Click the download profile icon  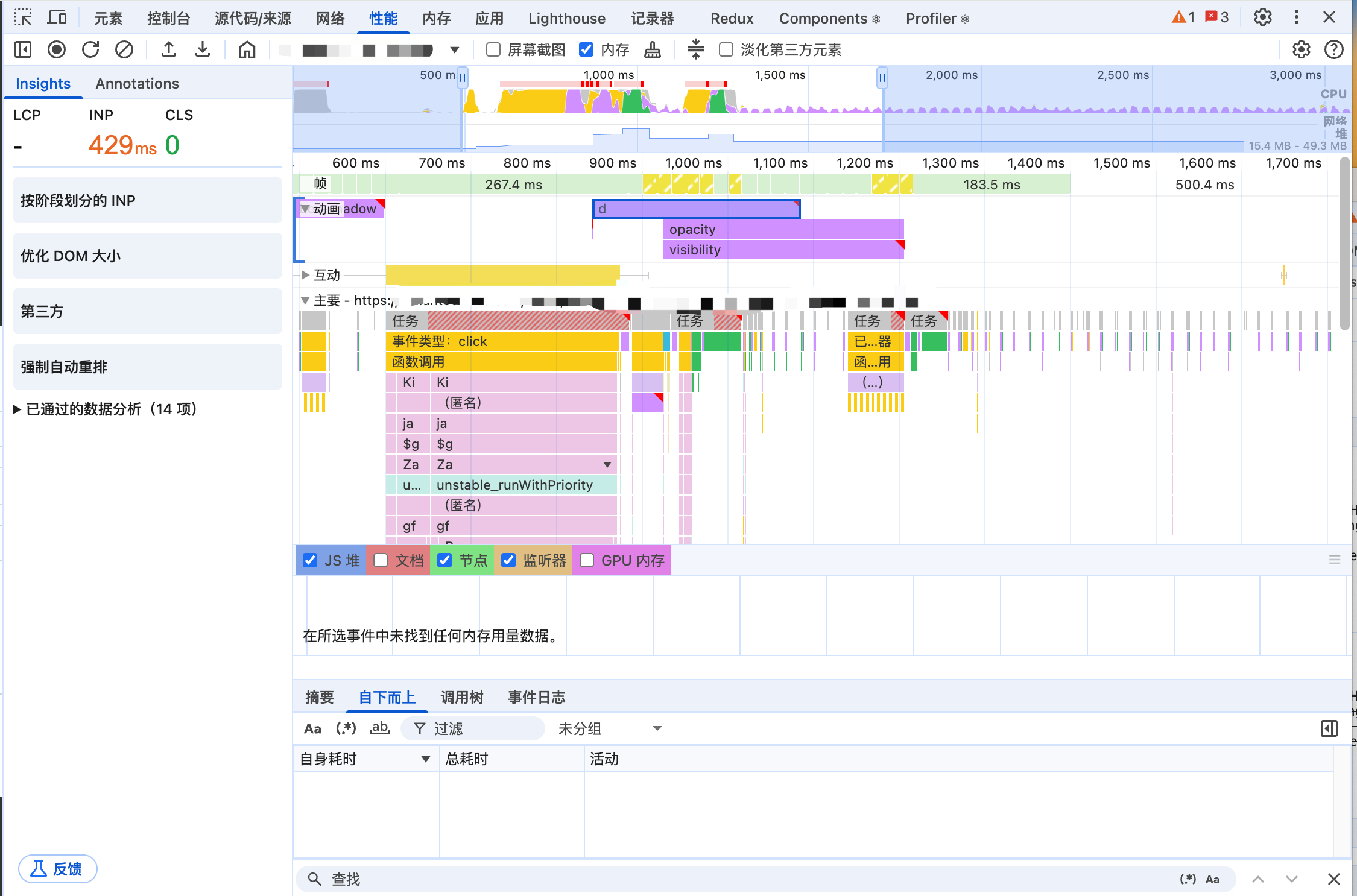click(x=203, y=49)
